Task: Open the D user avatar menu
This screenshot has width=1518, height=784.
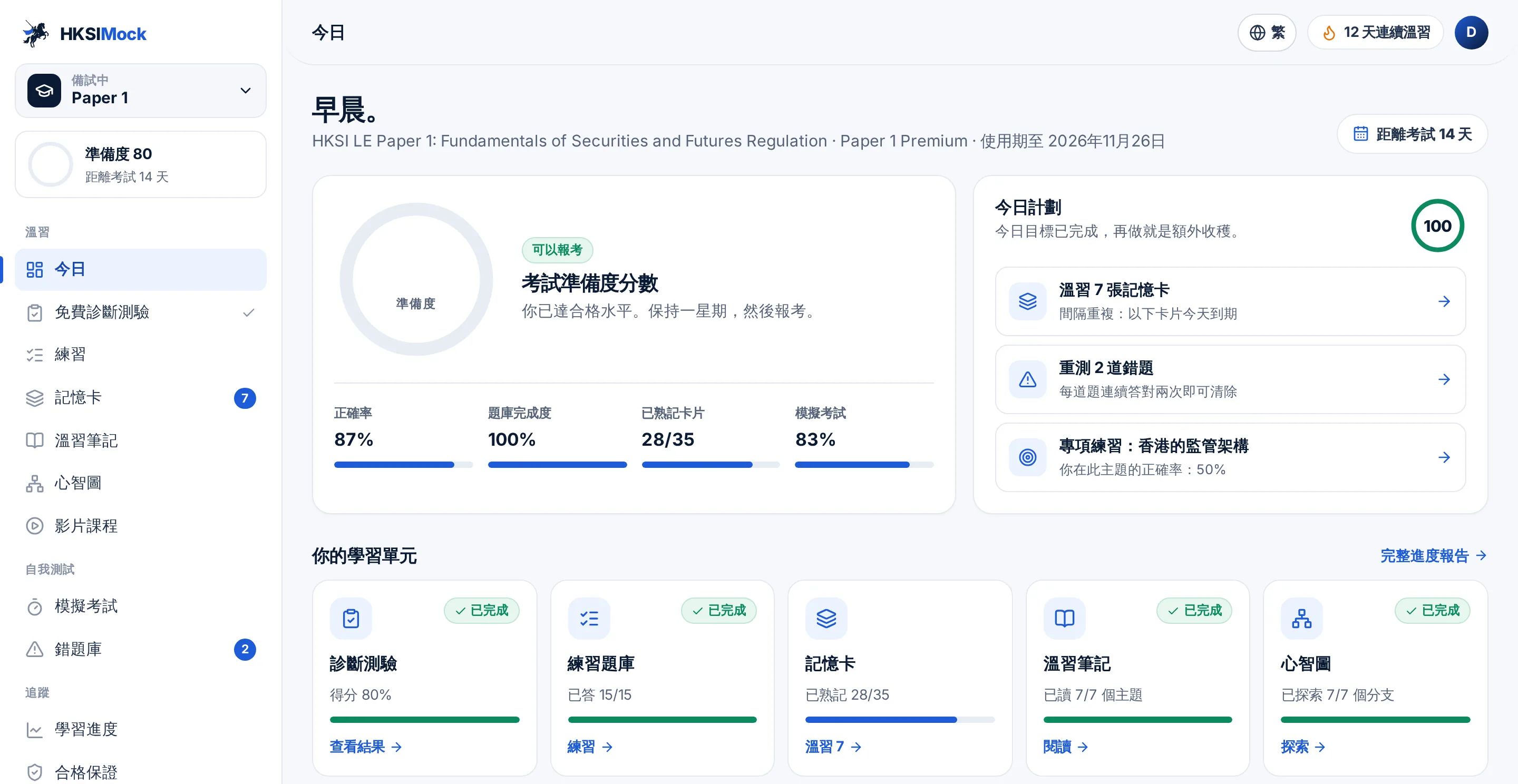Action: point(1472,32)
